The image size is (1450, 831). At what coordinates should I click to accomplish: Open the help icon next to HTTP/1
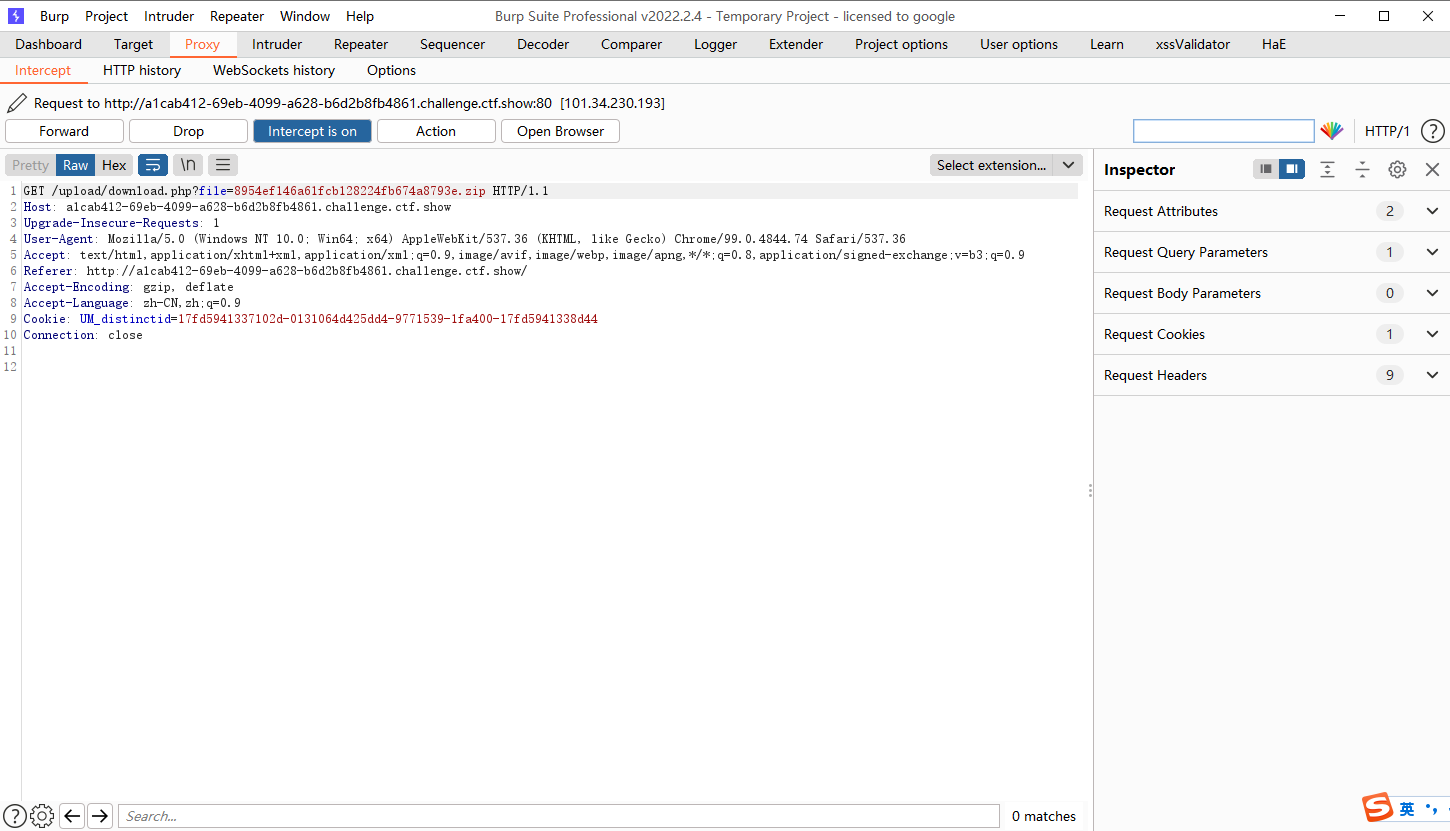tap(1432, 131)
